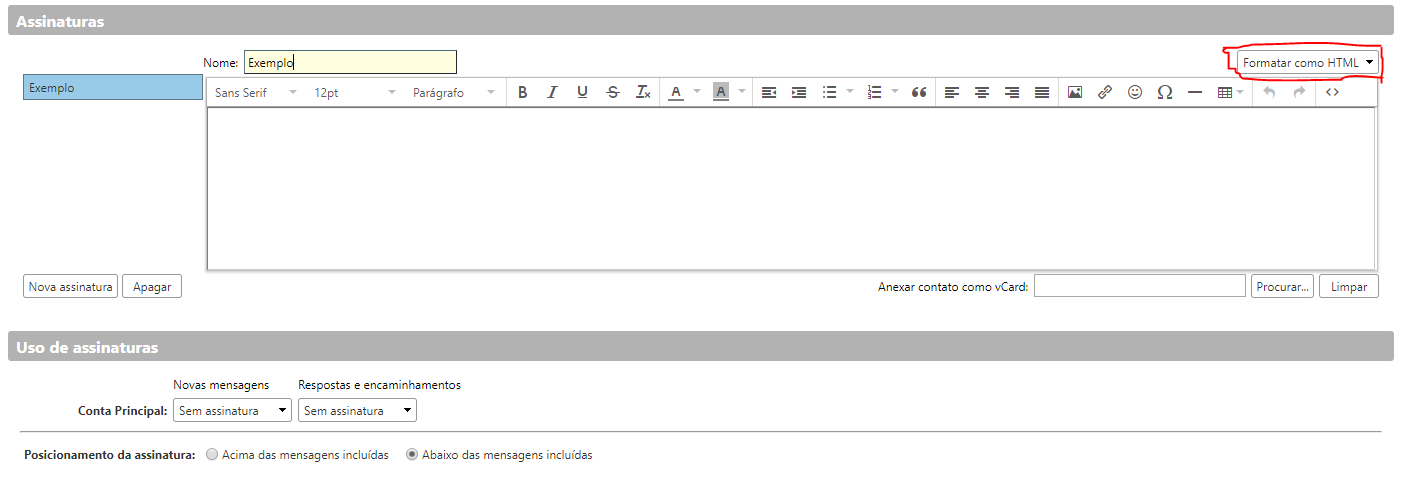Apply the text color
Image resolution: width=1406 pixels, height=481 pixels.
[x=676, y=92]
